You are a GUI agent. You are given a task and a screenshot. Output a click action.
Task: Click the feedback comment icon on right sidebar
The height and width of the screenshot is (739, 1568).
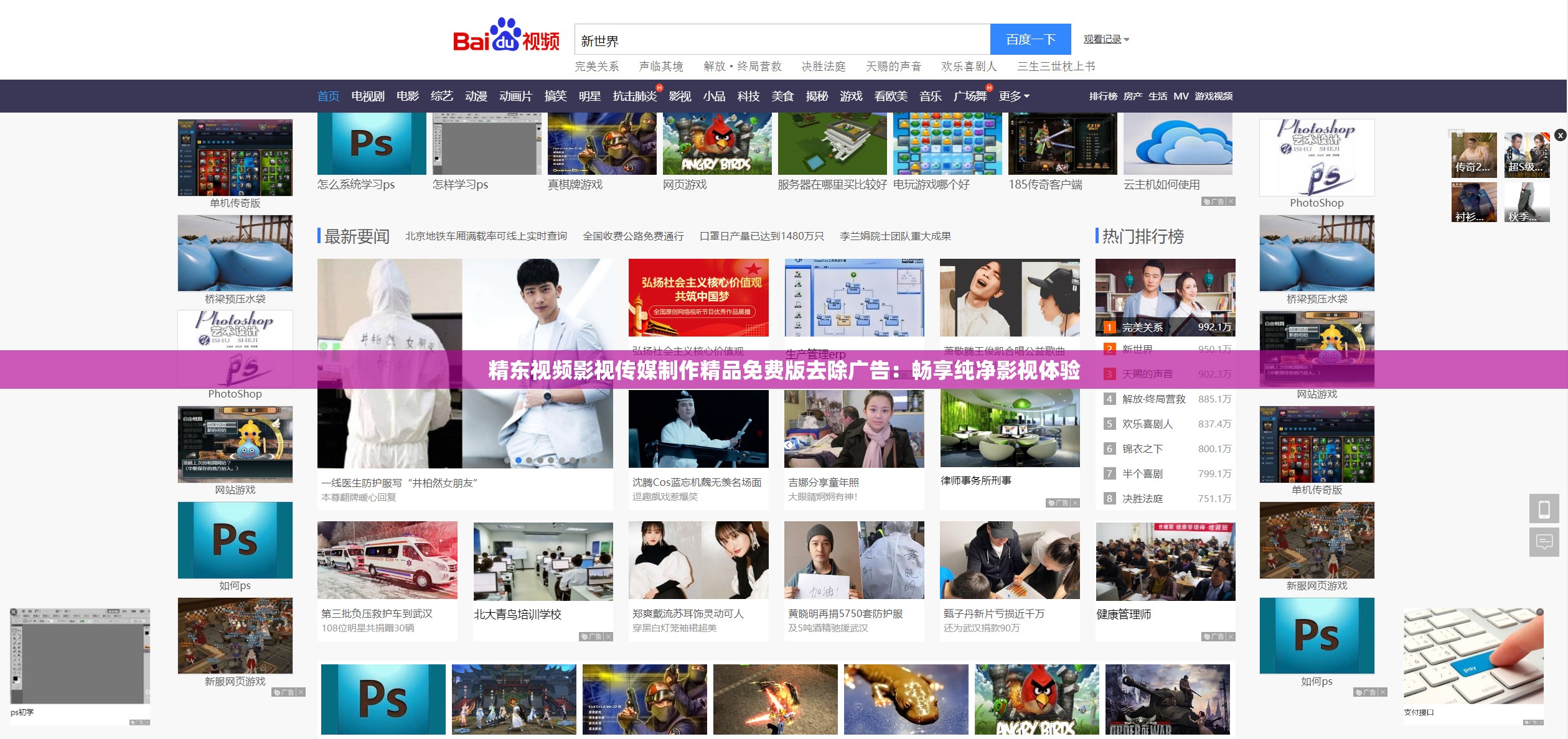[x=1544, y=542]
